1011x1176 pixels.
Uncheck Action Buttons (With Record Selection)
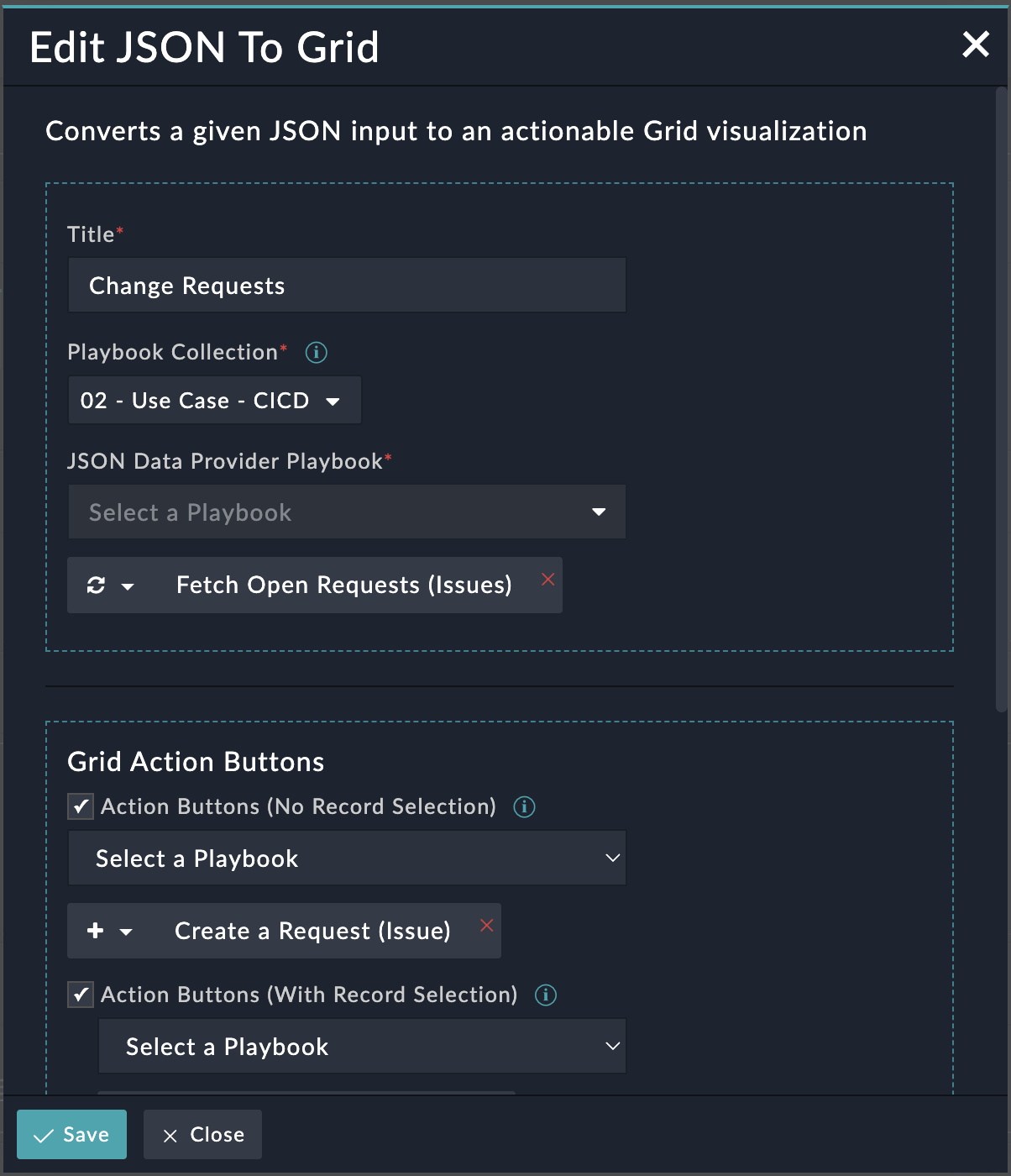(81, 995)
